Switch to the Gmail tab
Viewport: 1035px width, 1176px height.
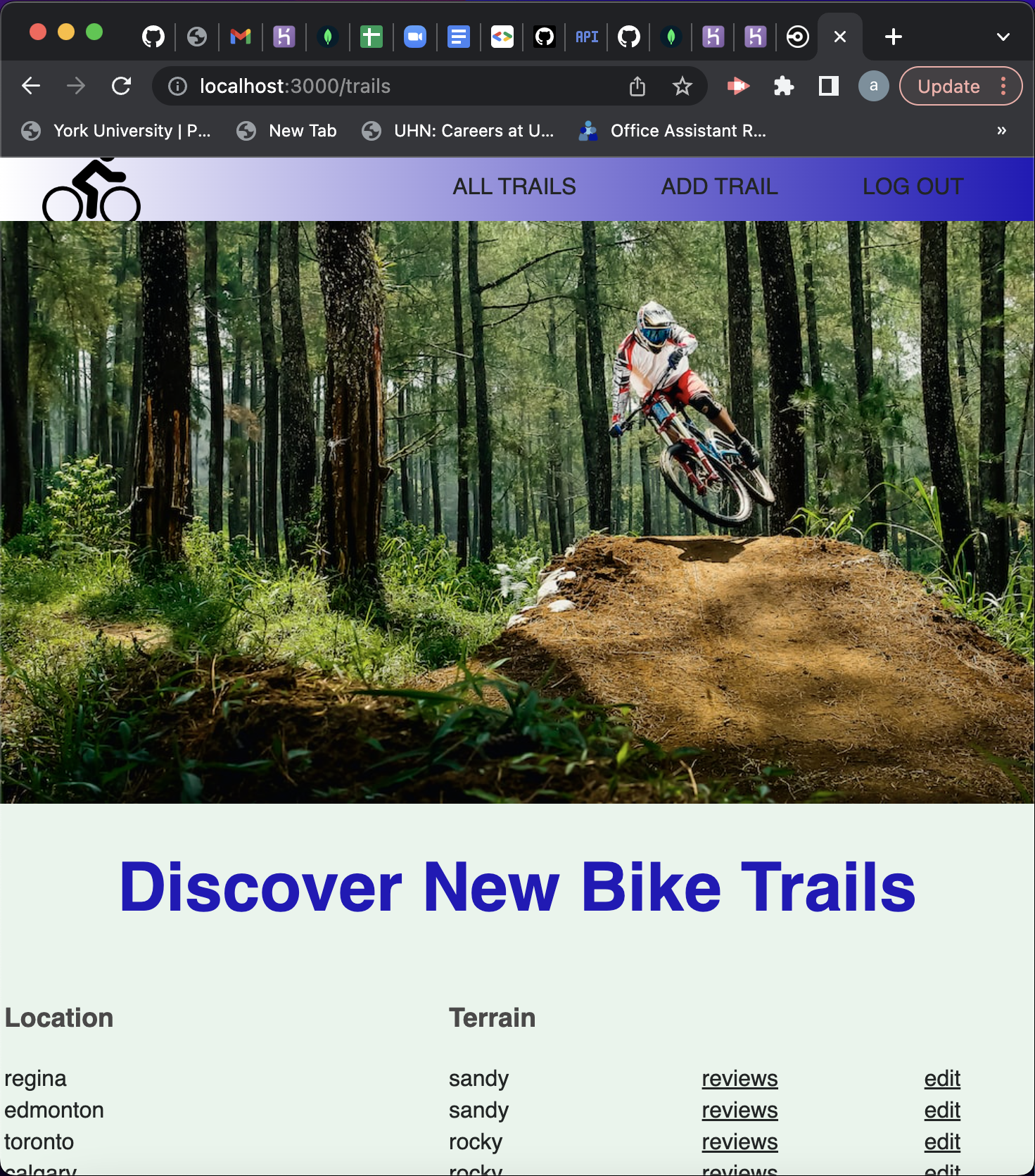coord(241,37)
